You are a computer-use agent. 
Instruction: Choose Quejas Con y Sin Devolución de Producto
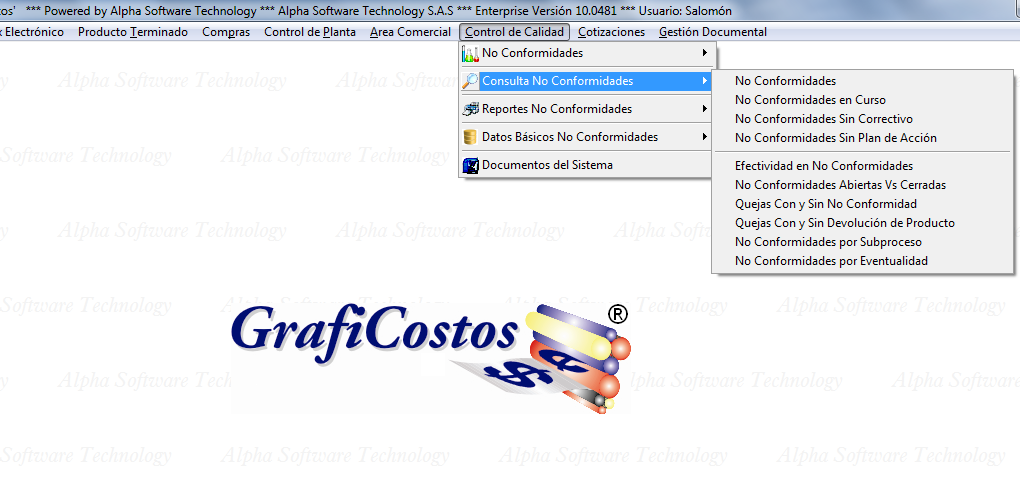(844, 223)
